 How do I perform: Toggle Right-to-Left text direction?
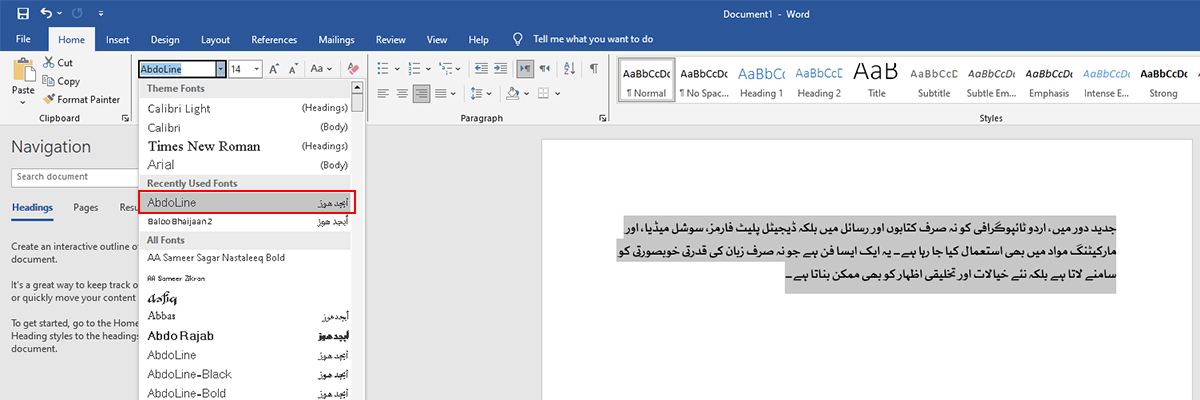coord(544,69)
